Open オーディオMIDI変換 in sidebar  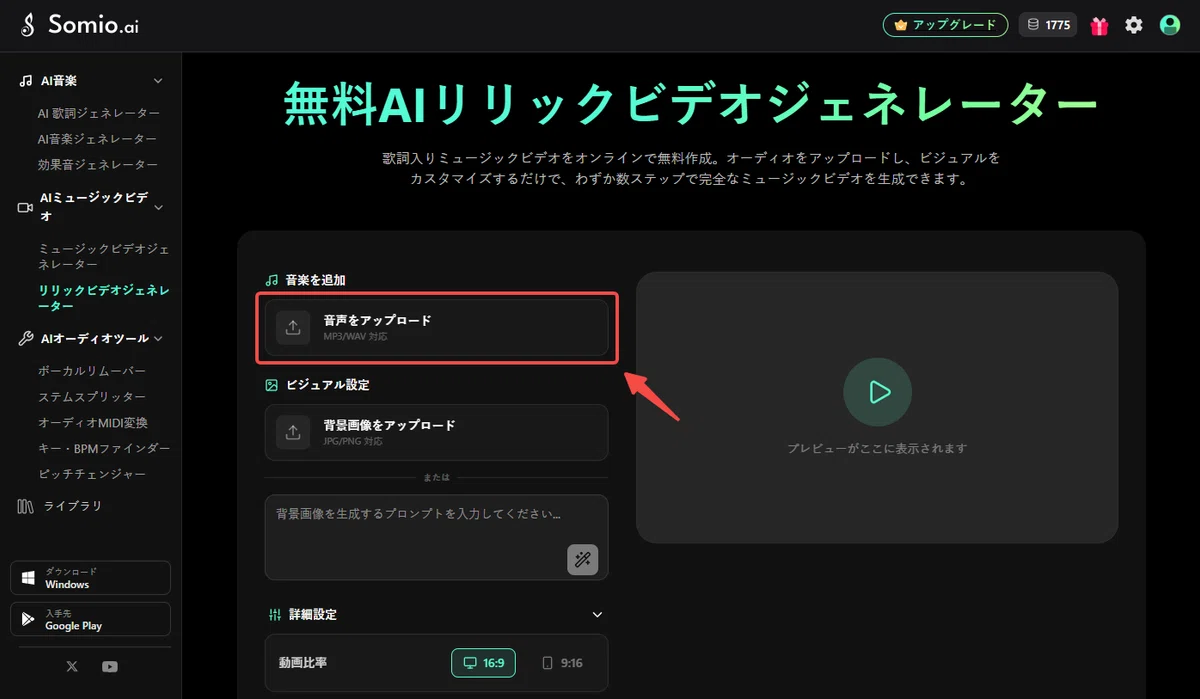(x=92, y=423)
